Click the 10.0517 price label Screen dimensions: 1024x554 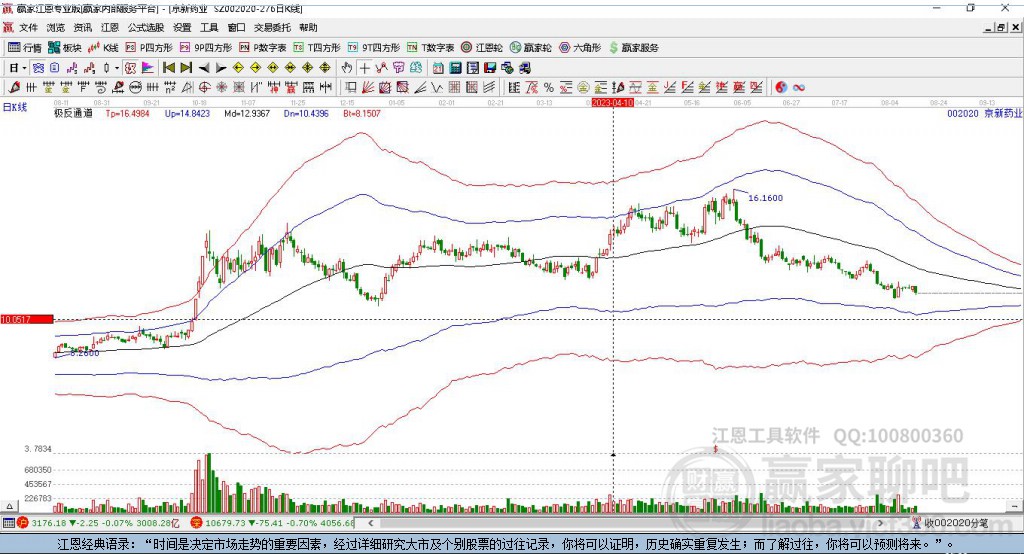click(x=27, y=319)
